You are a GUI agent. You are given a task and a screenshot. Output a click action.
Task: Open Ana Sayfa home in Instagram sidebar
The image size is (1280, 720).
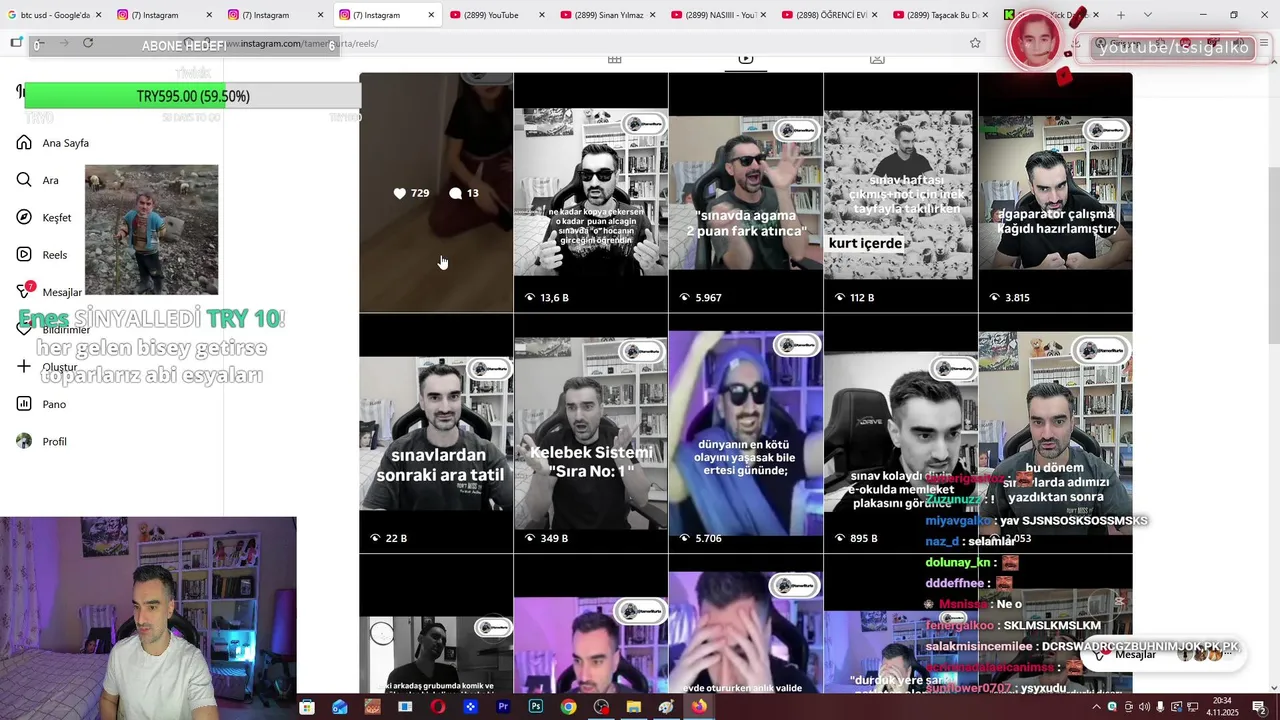[x=54, y=143]
